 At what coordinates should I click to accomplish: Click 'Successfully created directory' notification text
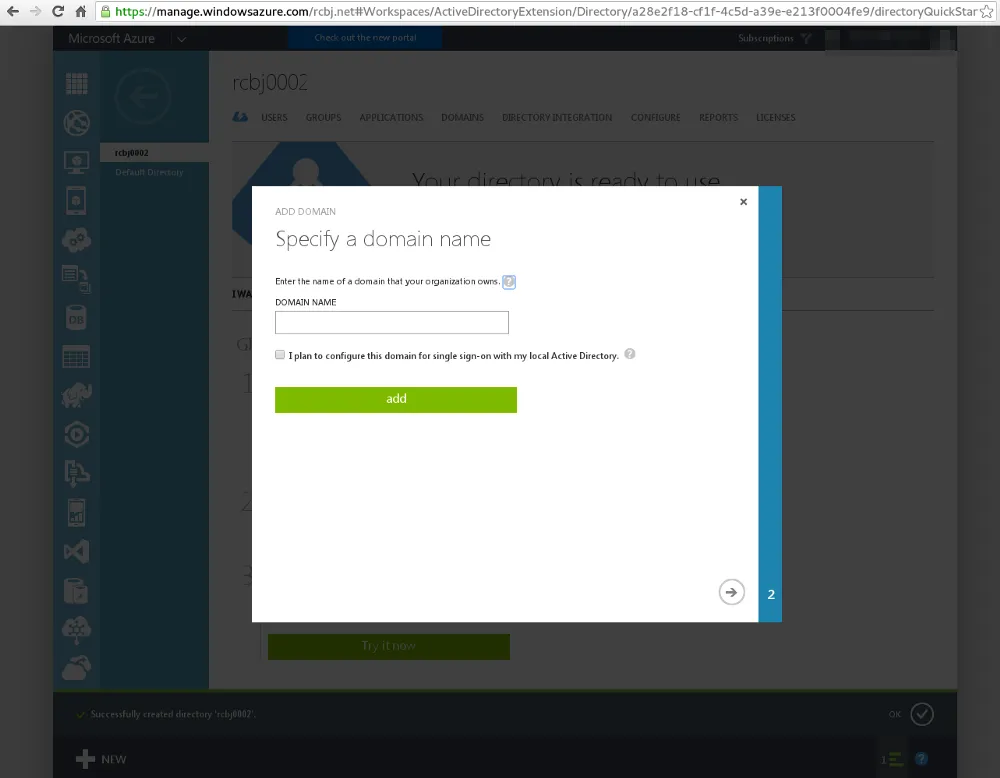pyautogui.click(x=173, y=714)
